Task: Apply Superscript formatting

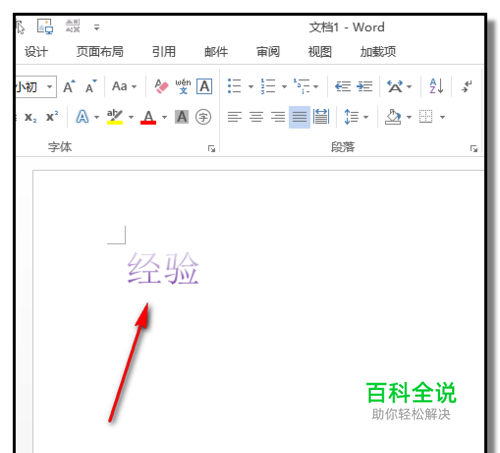Action: 52,117
